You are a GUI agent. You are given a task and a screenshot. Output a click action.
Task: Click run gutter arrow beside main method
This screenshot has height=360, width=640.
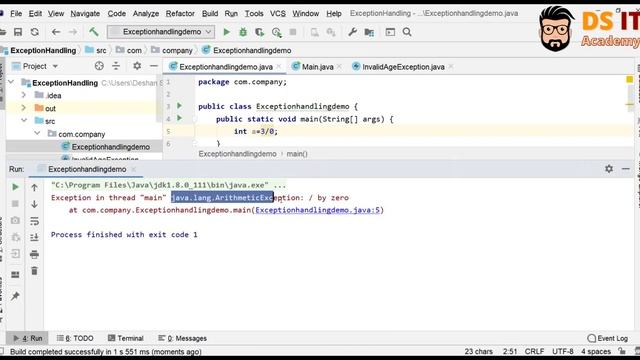click(x=180, y=118)
